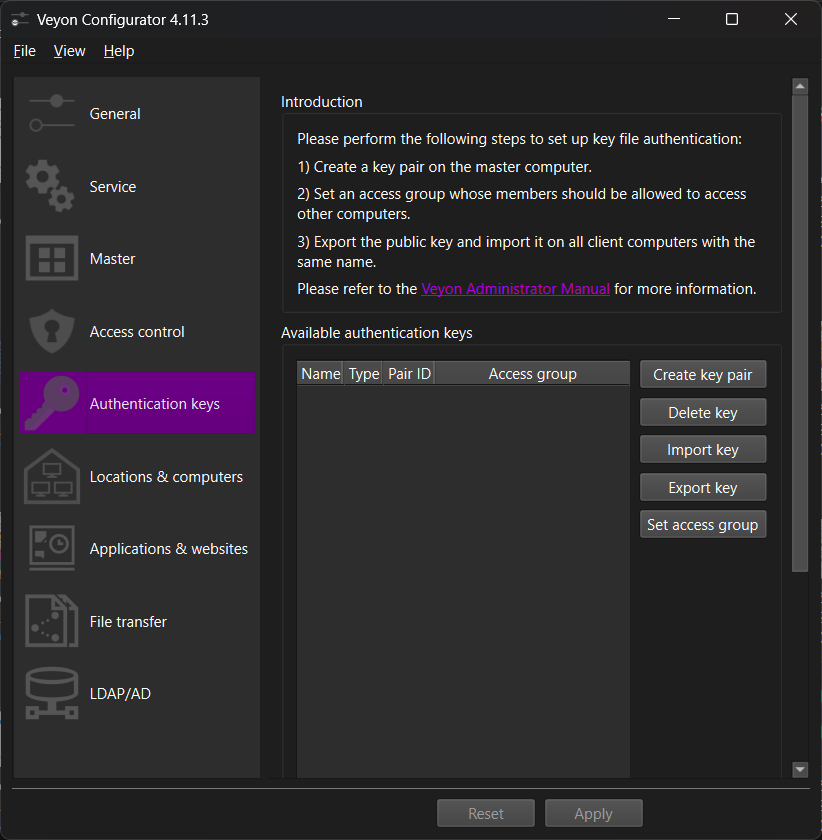Go to the Service page label
This screenshot has width=822, height=840.
tap(113, 186)
